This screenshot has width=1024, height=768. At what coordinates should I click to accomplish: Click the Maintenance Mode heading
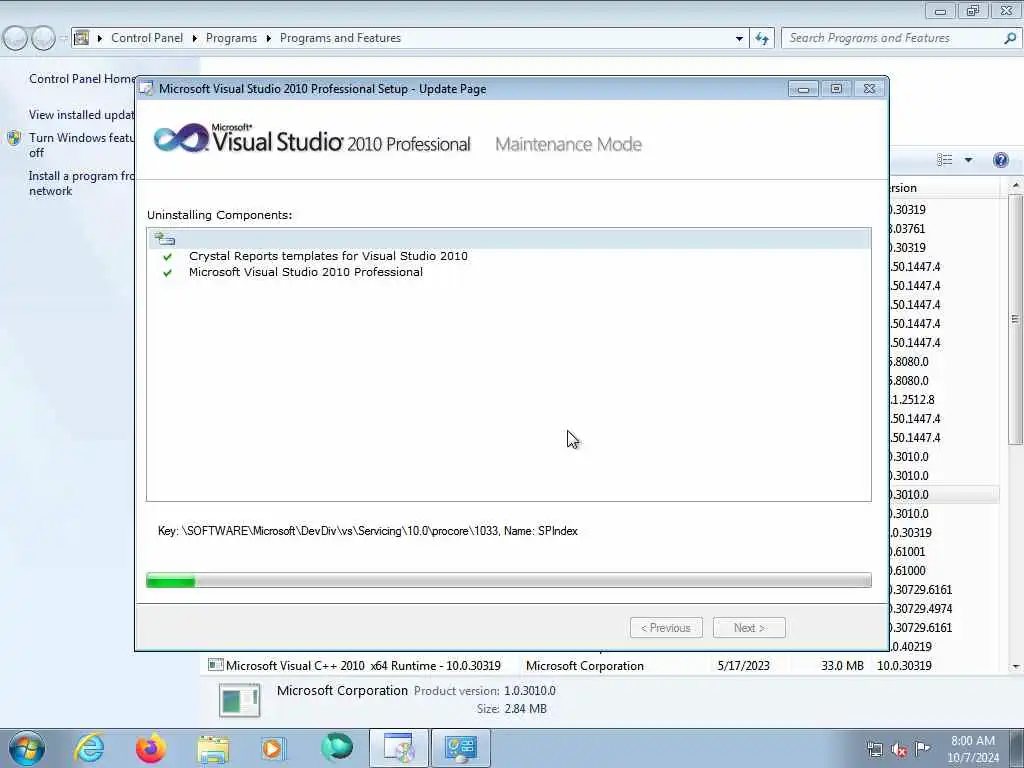(568, 144)
